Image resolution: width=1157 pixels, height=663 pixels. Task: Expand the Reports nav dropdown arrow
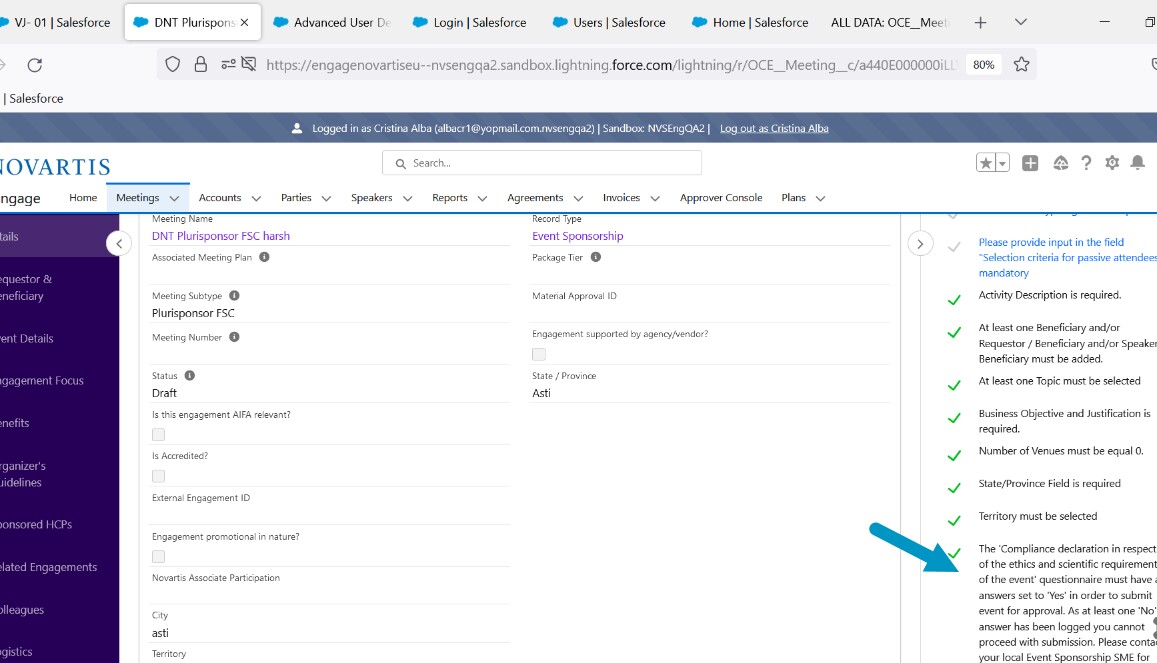point(483,198)
